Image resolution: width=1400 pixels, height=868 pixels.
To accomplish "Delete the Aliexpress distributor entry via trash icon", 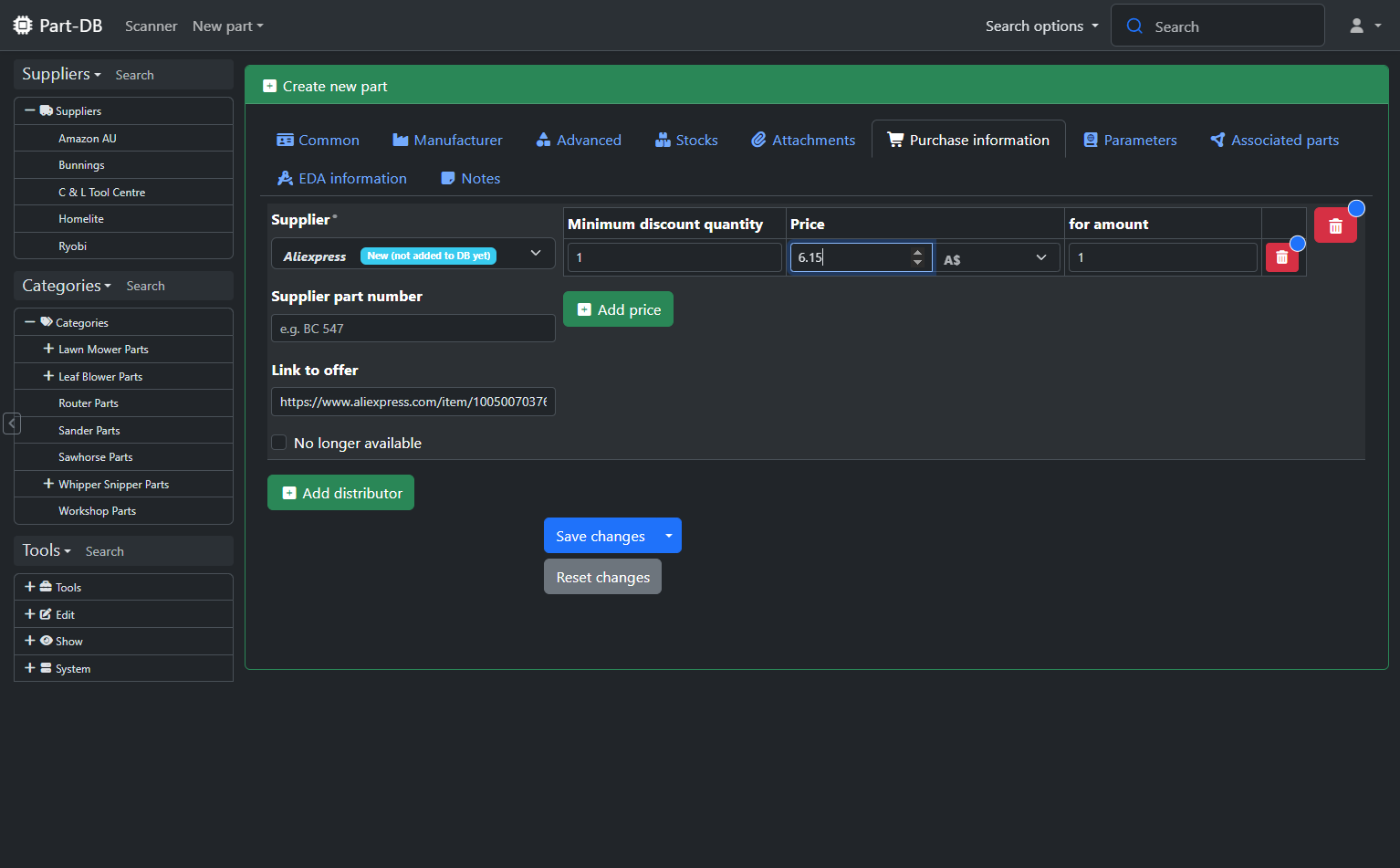I will point(1335,225).
